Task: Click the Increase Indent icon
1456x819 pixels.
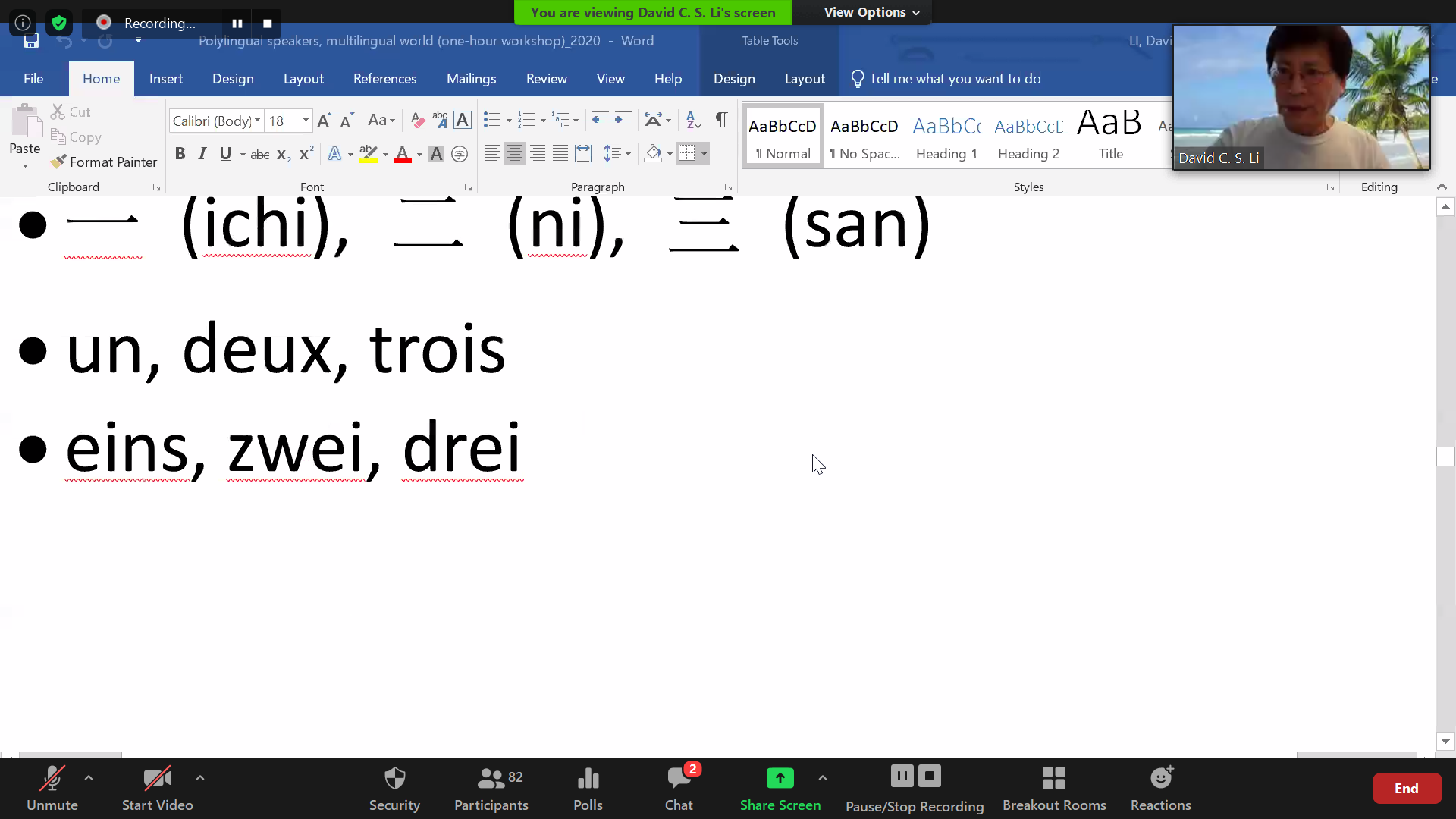Action: point(623,120)
